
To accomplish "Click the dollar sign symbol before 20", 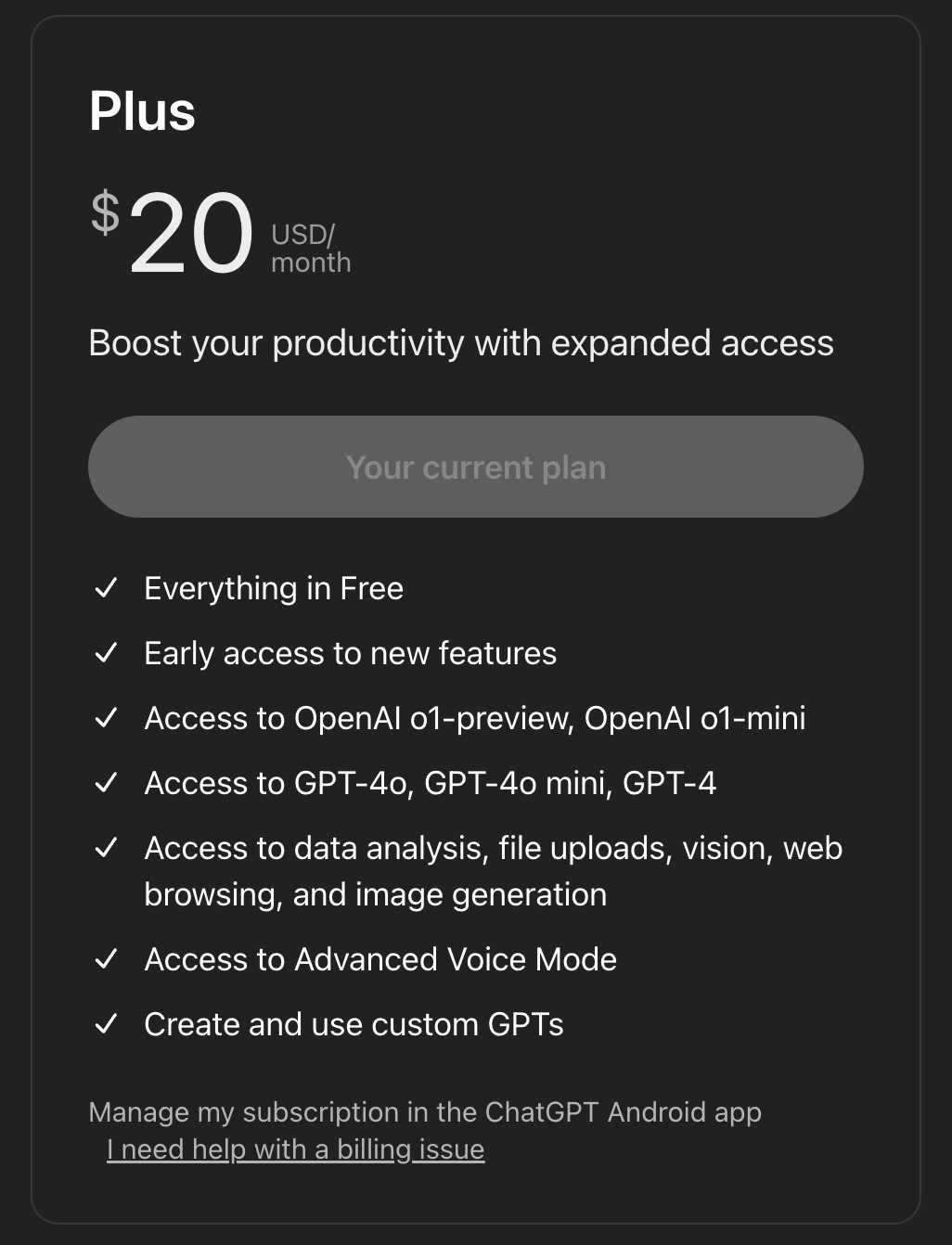I will pos(106,212).
